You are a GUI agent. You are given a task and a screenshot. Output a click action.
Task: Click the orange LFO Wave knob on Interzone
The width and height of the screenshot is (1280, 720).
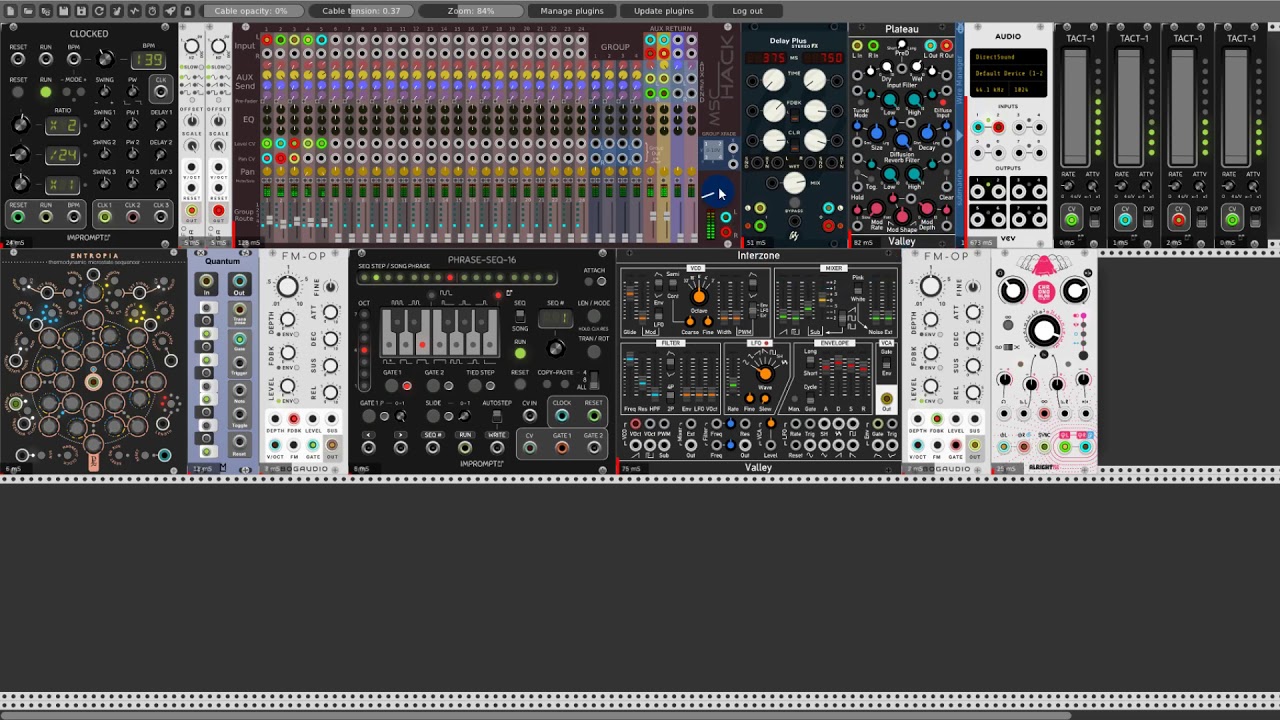point(765,373)
